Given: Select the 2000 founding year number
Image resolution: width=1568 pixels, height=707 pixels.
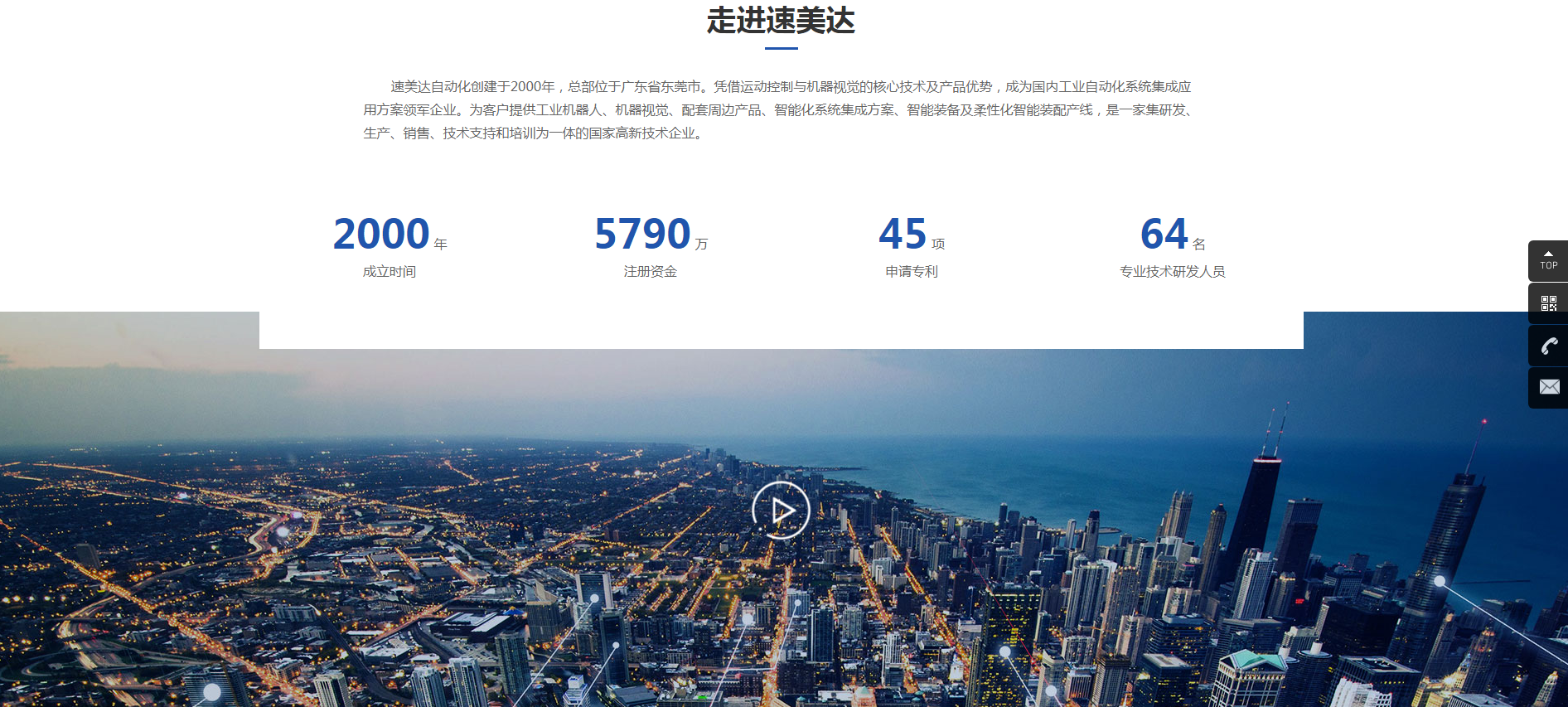Looking at the screenshot, I should pyautogui.click(x=381, y=234).
